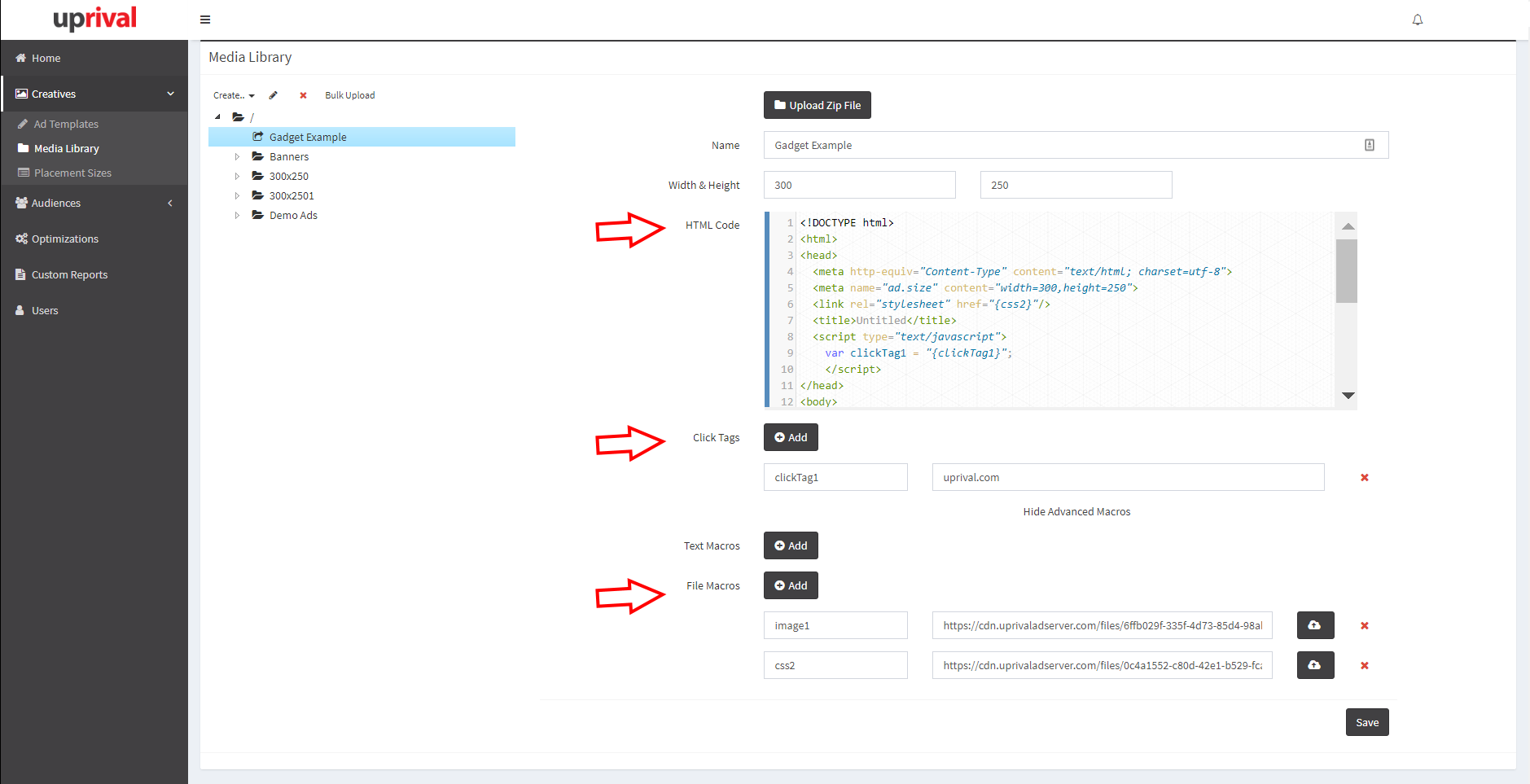Expand the 300x250 folder
The width and height of the screenshot is (1530, 784).
(237, 176)
